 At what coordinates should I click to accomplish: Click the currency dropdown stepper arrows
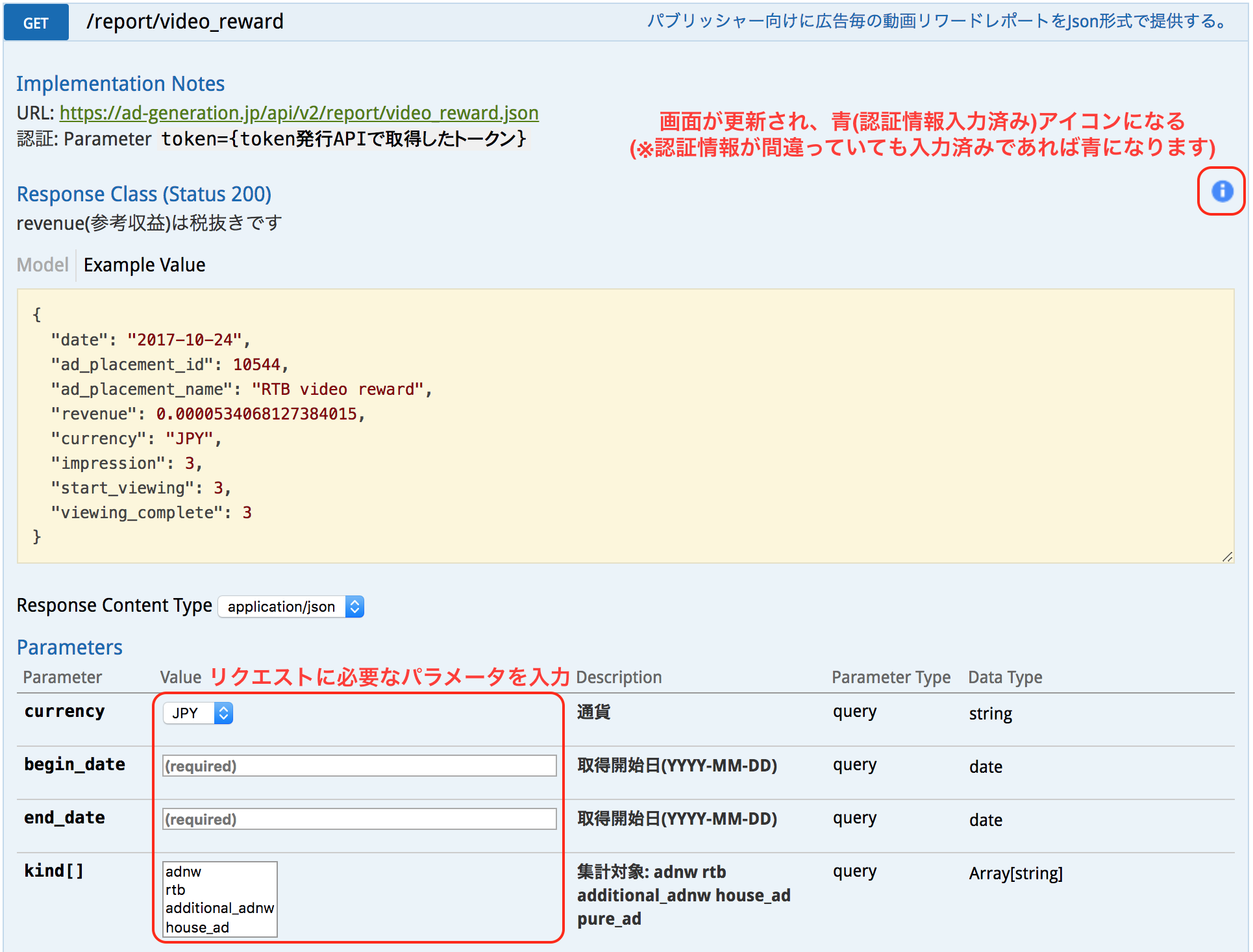pos(223,712)
